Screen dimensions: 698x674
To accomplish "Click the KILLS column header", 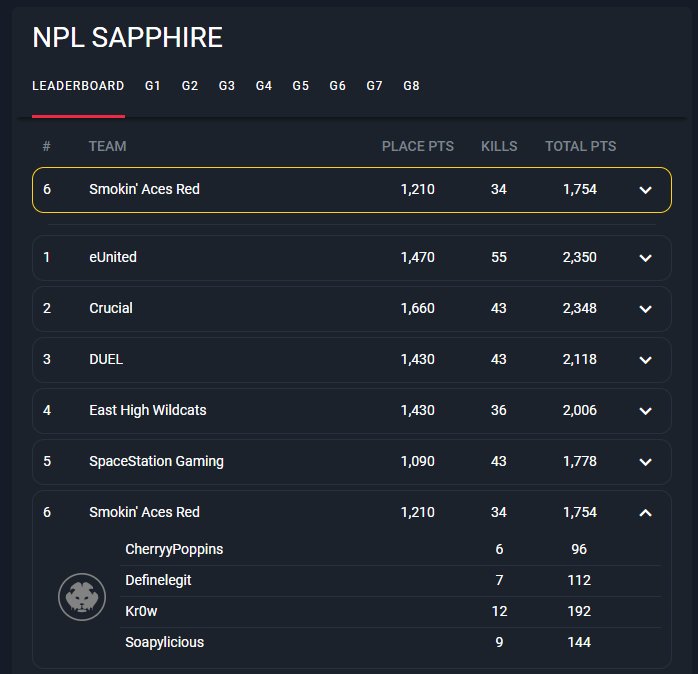I will (x=499, y=146).
